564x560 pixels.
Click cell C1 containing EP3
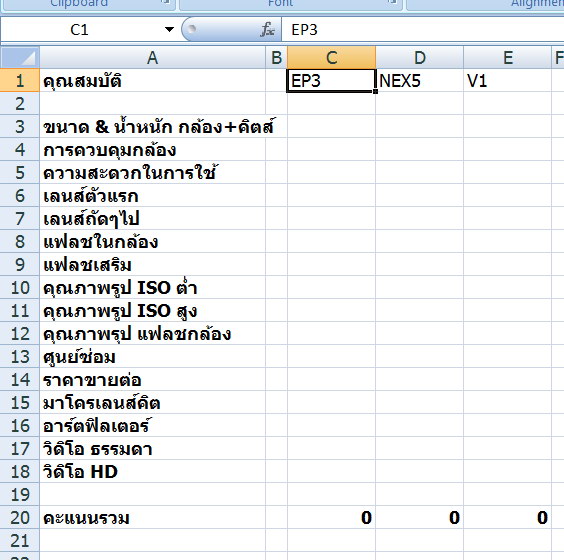(331, 81)
